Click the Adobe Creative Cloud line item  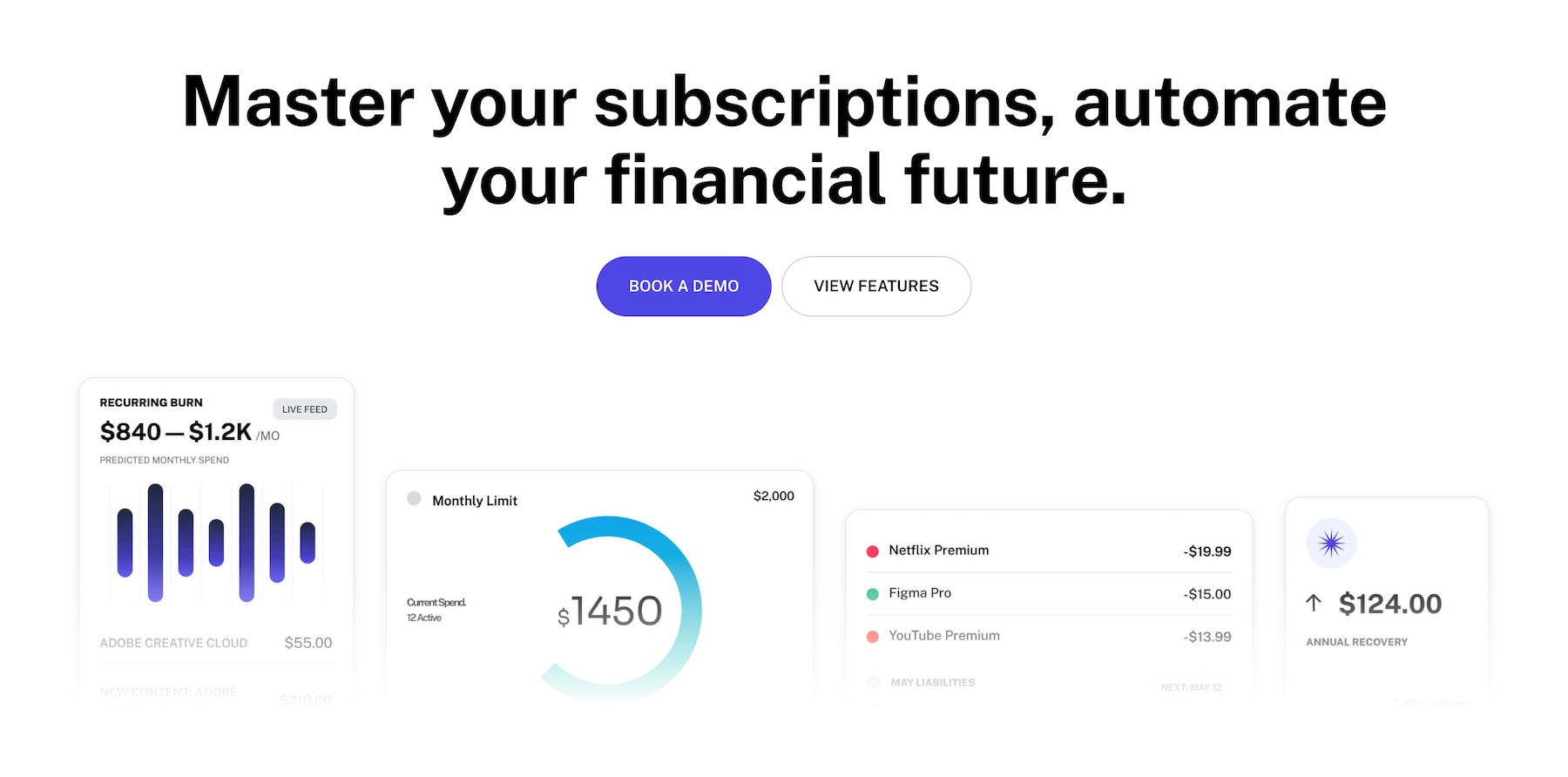(x=216, y=643)
